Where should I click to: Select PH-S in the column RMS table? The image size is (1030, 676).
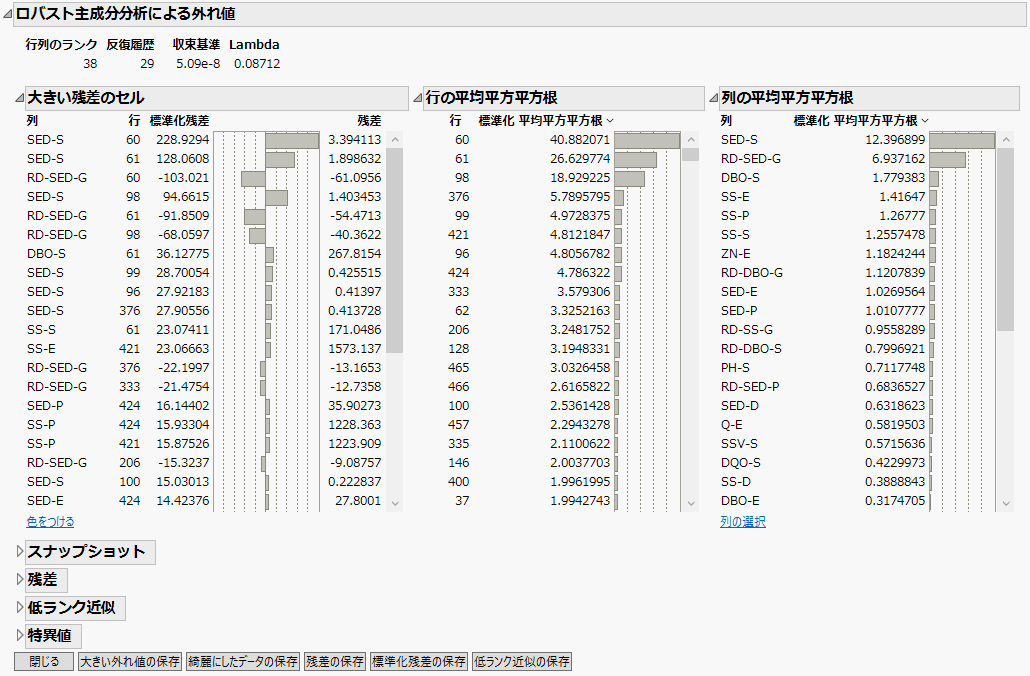pyautogui.click(x=735, y=368)
